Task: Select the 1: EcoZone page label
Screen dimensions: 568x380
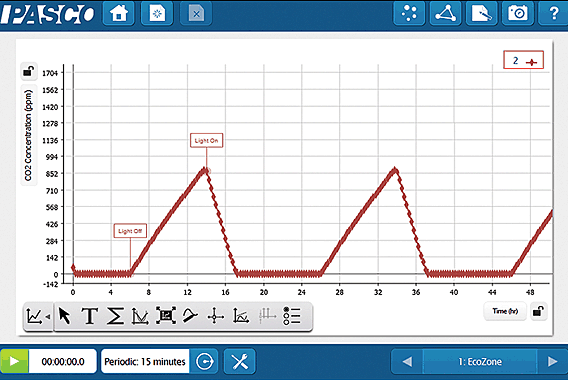Action: coord(480,362)
